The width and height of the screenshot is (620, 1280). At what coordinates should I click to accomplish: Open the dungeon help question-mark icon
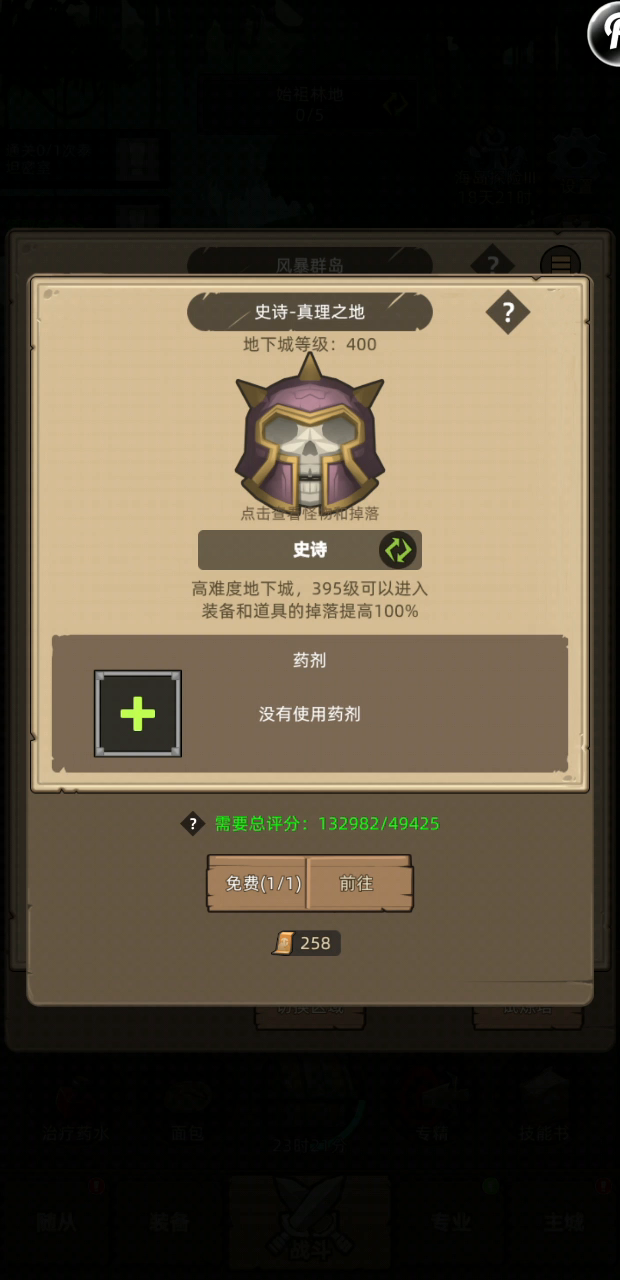click(508, 313)
